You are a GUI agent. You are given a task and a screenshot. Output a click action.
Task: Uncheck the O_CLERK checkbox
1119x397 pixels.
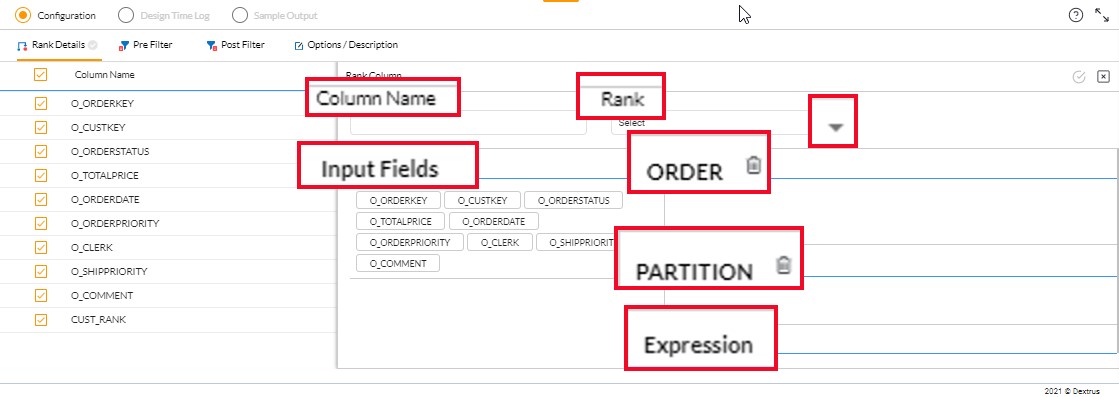(41, 248)
